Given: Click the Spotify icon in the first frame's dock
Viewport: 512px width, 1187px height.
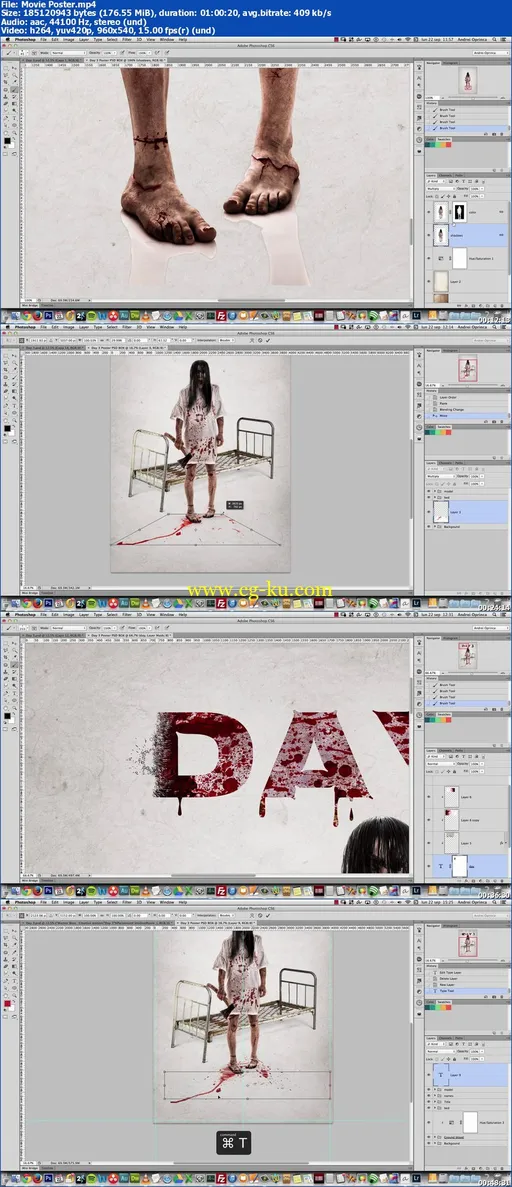Looking at the screenshot, I should coord(91,316).
